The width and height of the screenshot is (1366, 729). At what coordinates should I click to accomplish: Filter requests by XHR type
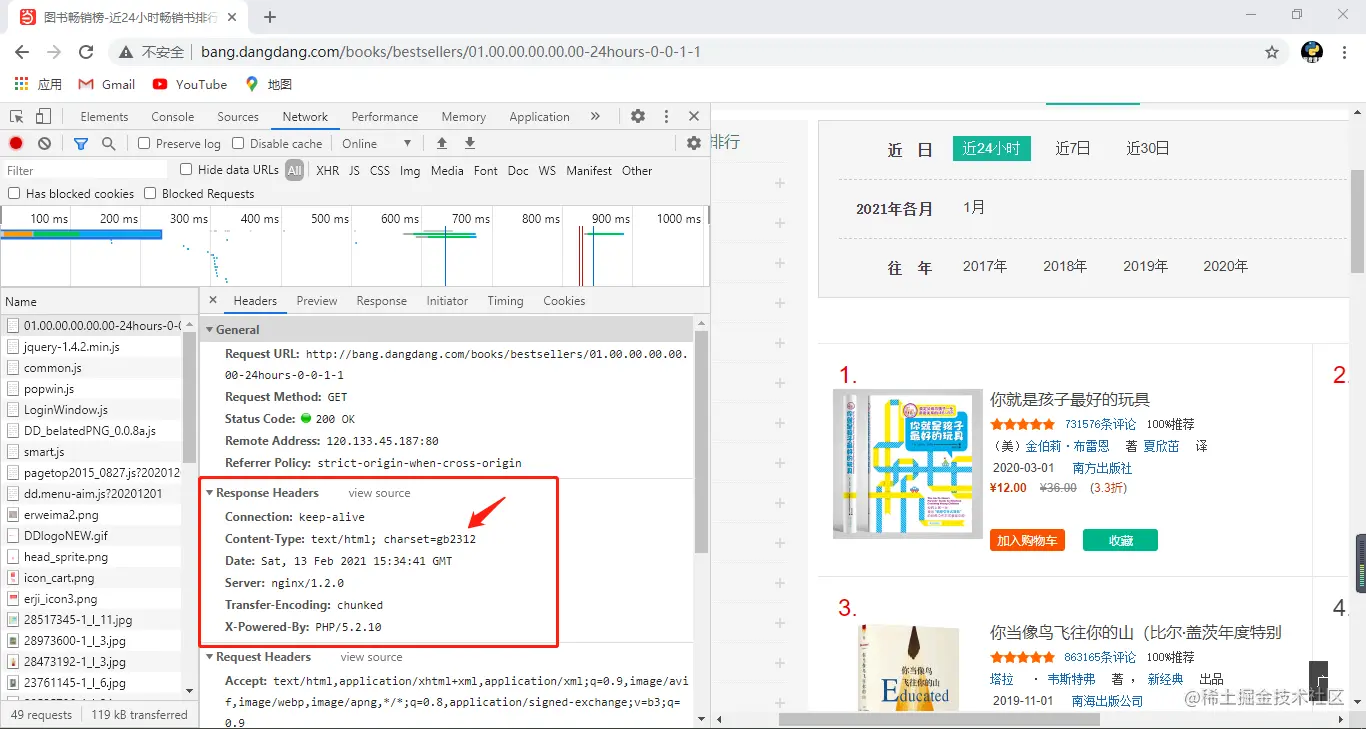pos(328,170)
